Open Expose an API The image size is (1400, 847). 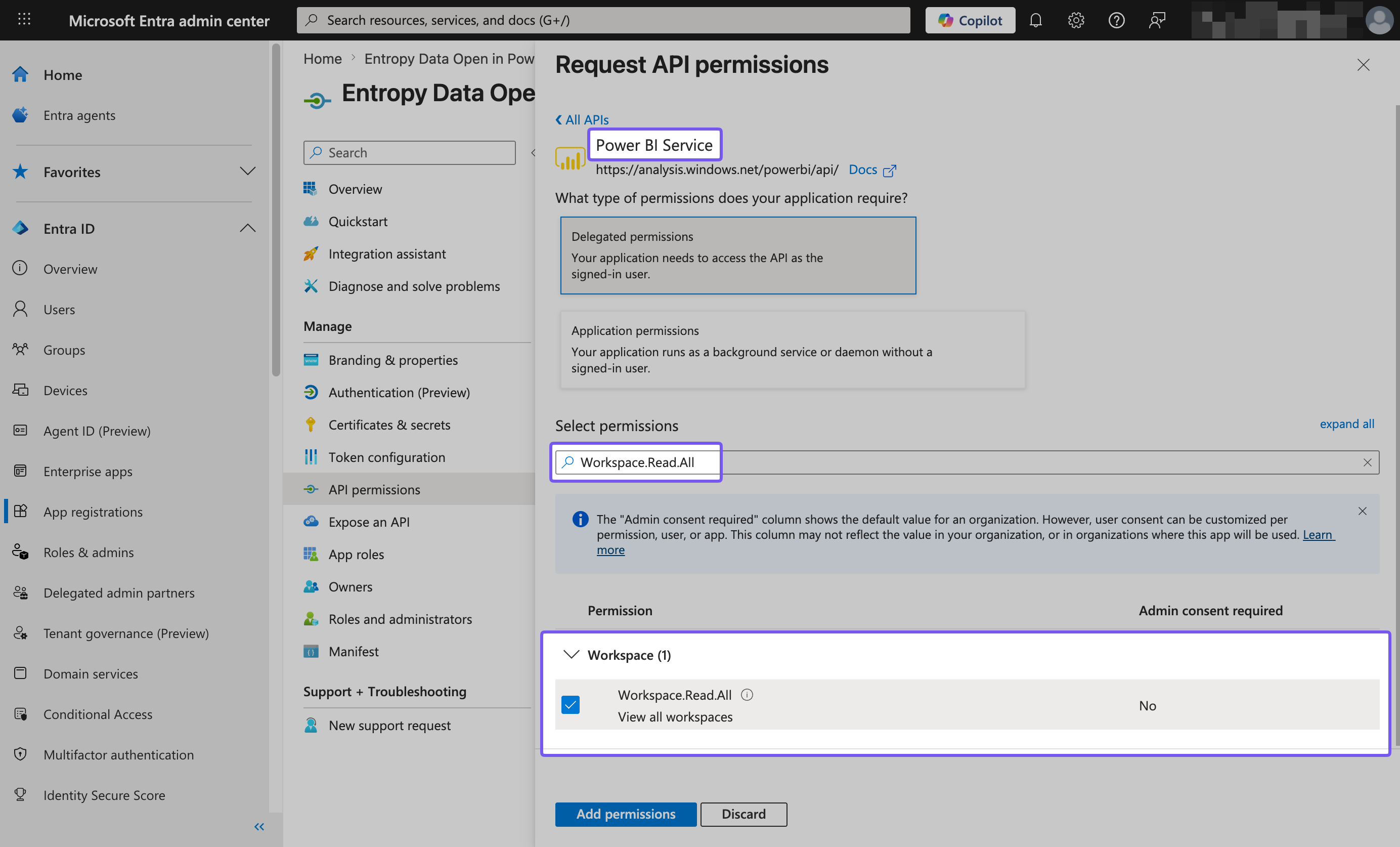(369, 521)
